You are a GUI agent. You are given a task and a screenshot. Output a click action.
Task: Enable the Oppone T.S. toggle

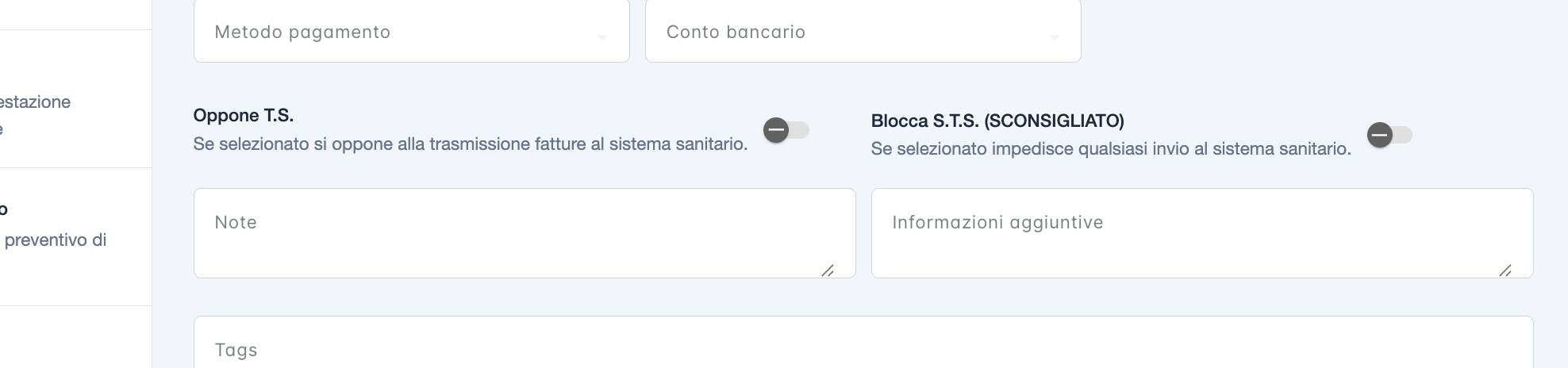coord(786,130)
